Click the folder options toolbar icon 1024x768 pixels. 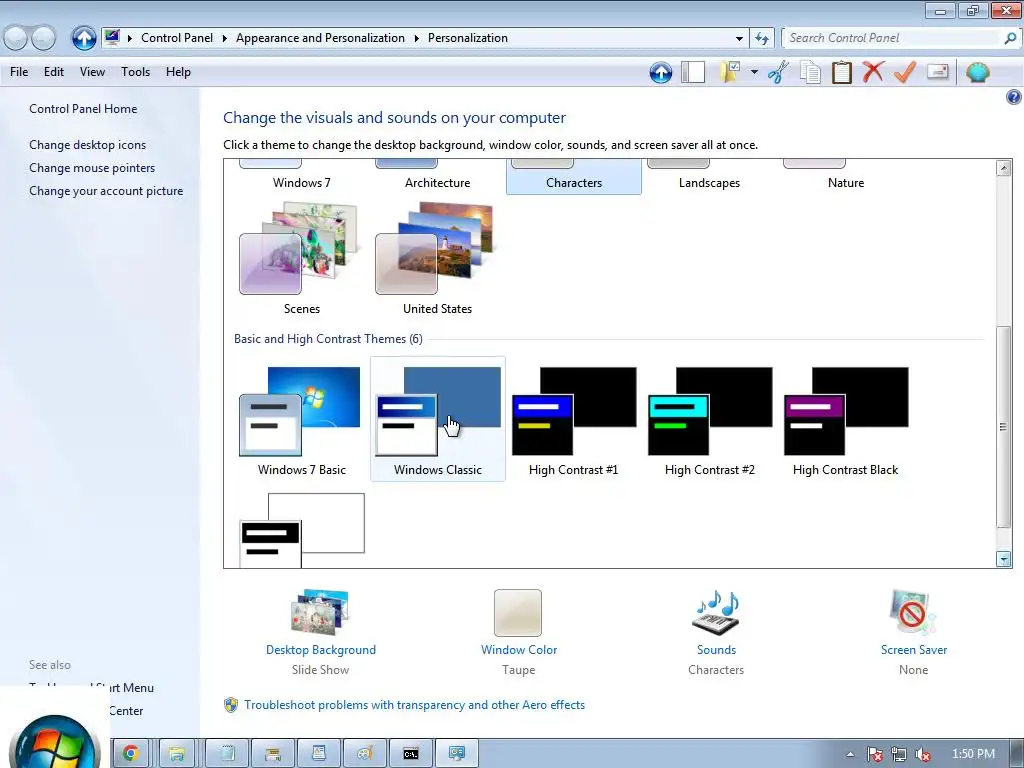730,72
